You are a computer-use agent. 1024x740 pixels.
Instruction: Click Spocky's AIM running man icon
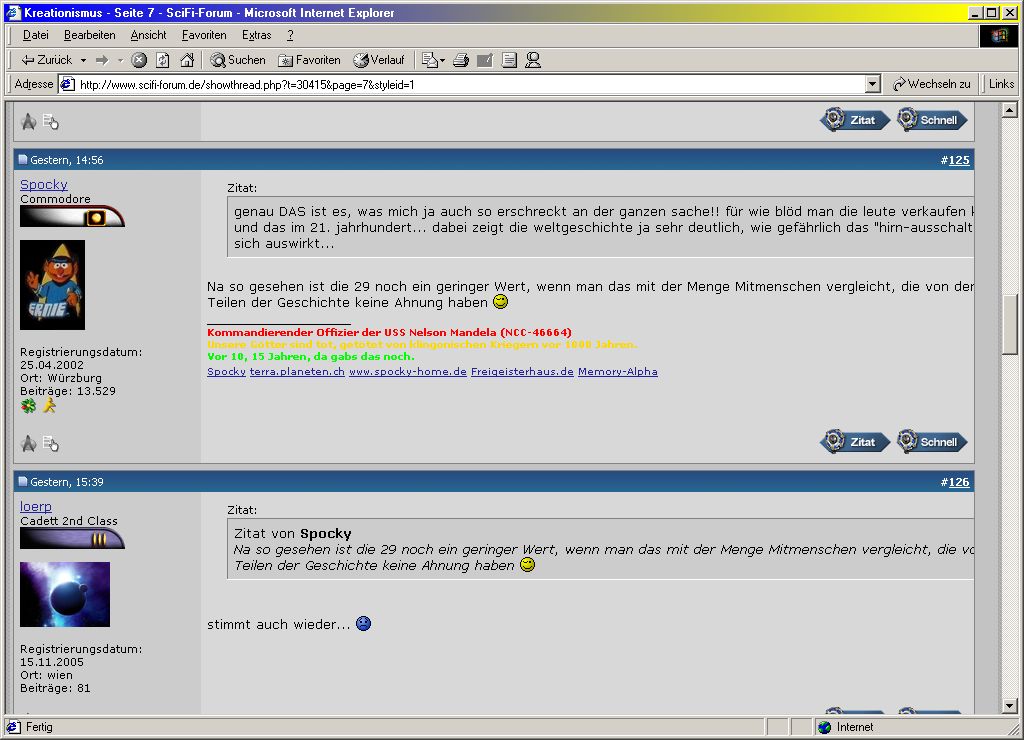pos(48,406)
